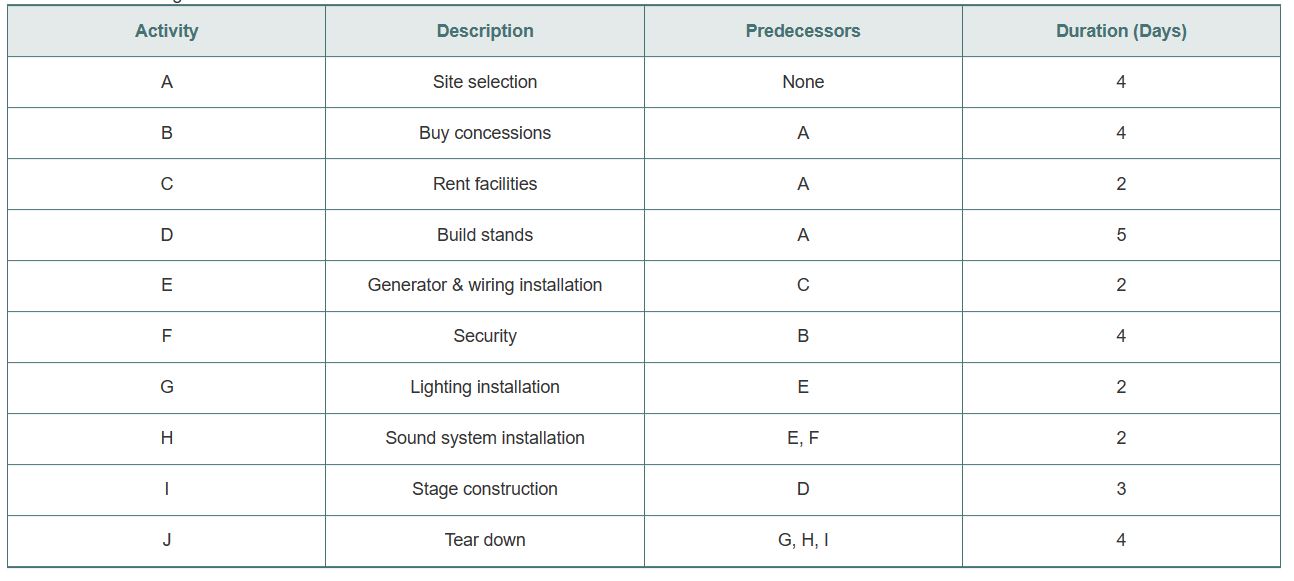
Task: Click the Predecessors column header
Action: 803,31
